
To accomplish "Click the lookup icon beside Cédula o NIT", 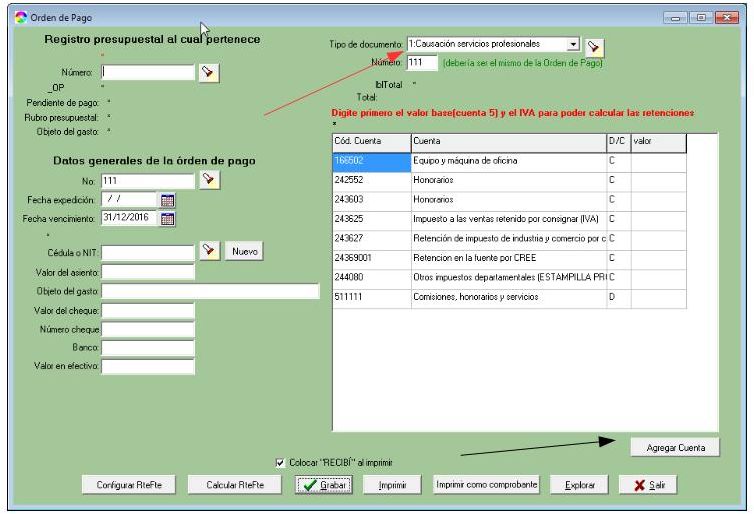I will pos(209,251).
